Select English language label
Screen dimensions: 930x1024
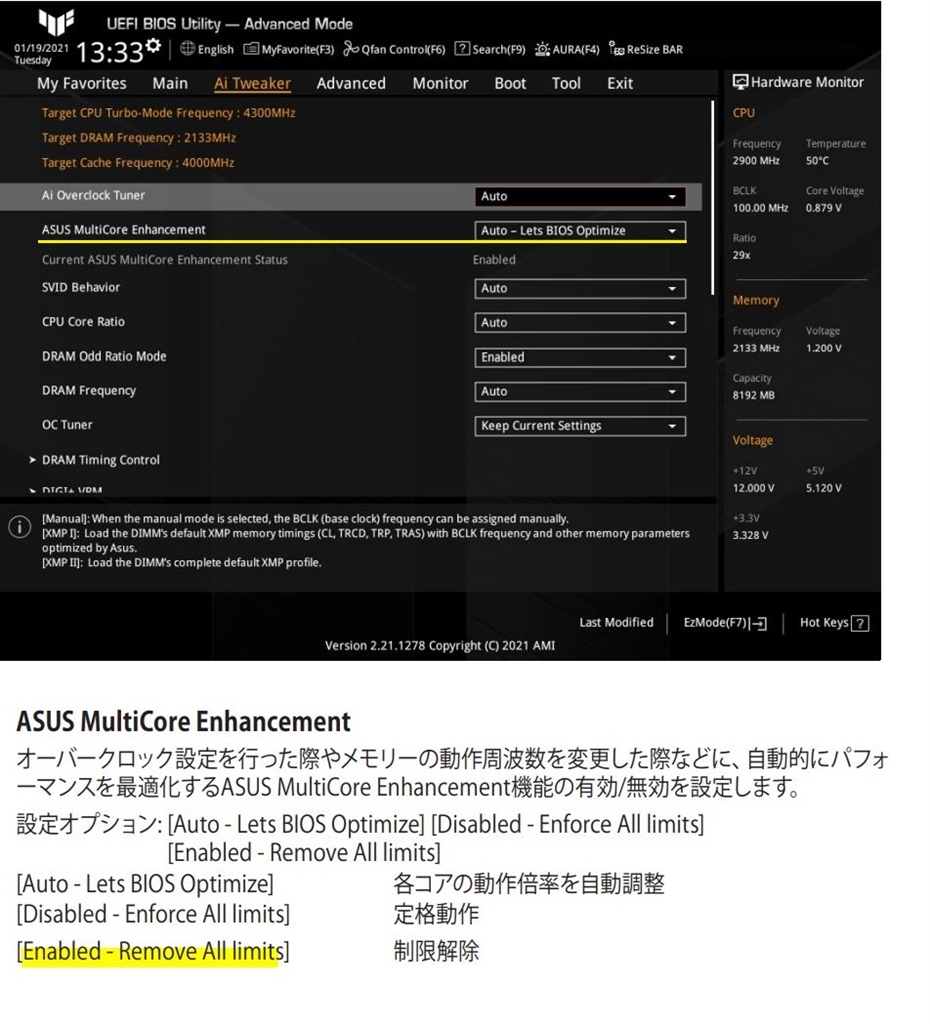[216, 50]
